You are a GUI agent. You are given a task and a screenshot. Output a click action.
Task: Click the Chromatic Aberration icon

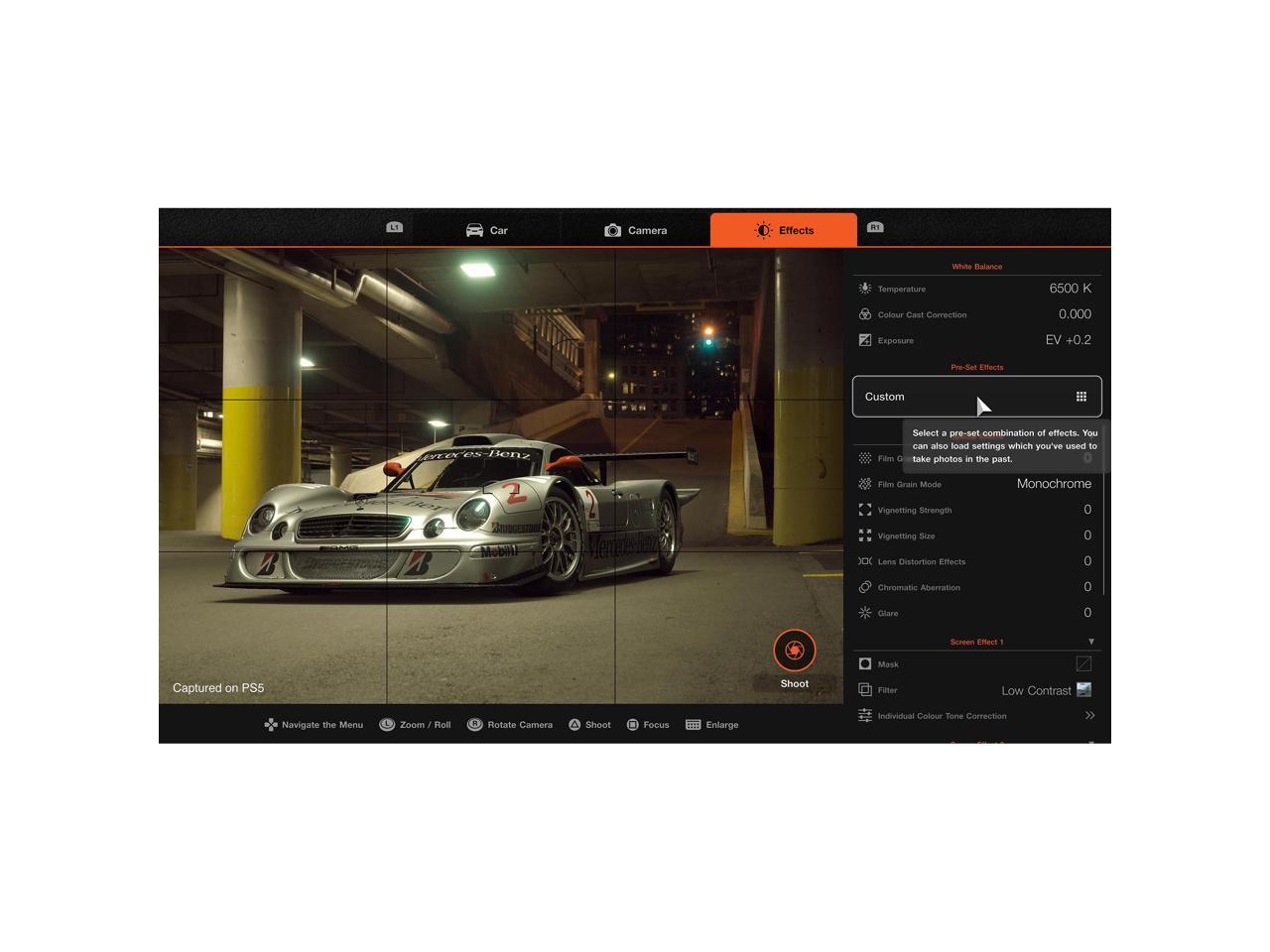coord(865,587)
